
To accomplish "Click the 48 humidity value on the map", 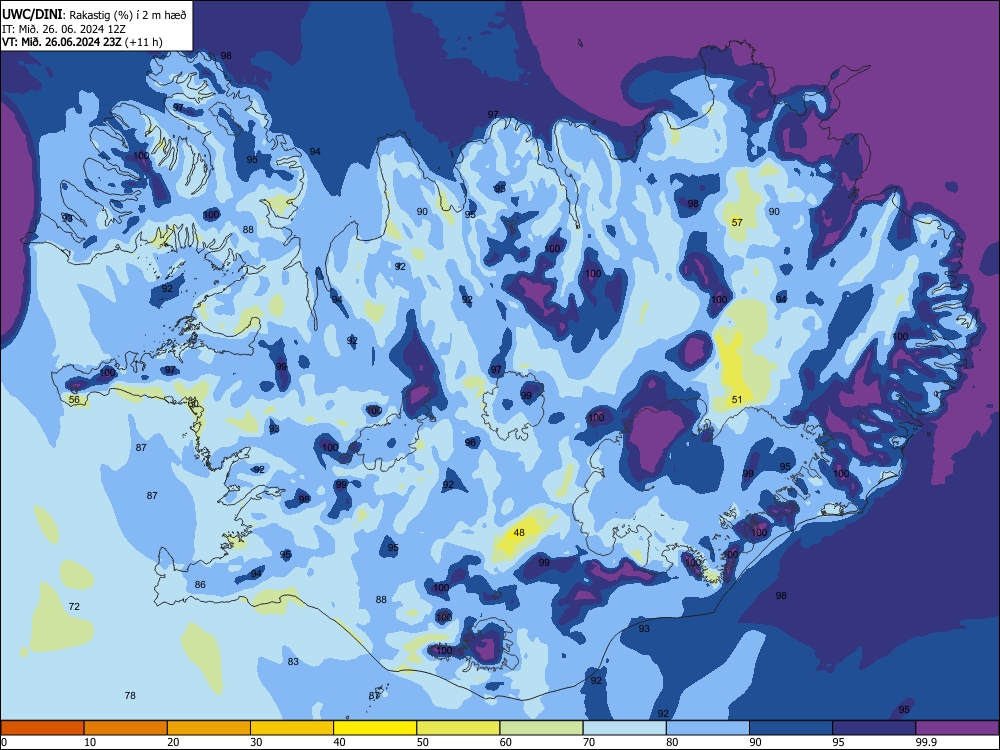I will click(x=519, y=533).
